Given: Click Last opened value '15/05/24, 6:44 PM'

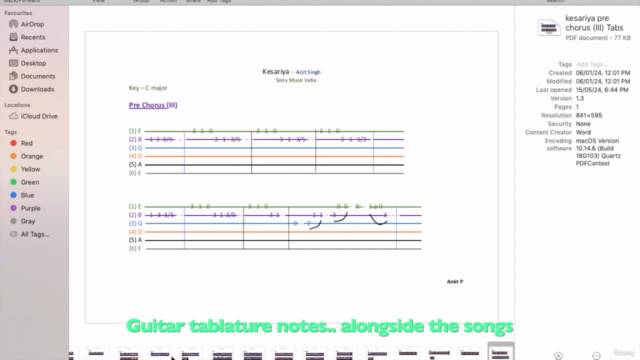Looking at the screenshot, I should coord(602,90).
